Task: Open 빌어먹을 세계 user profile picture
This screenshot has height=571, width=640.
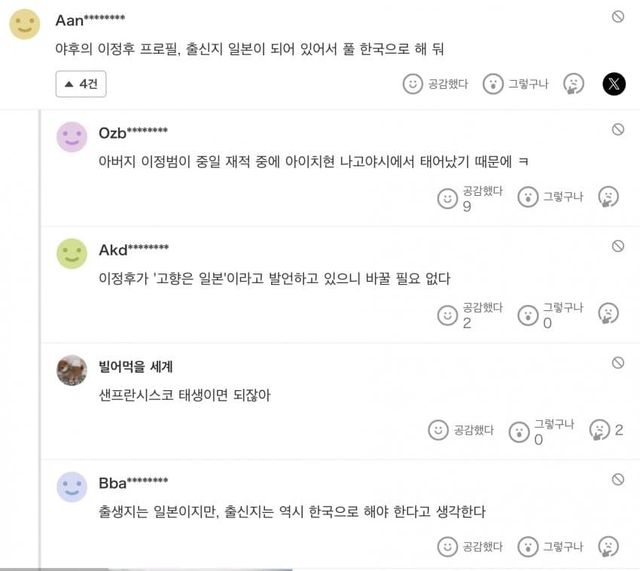Action: pos(71,369)
